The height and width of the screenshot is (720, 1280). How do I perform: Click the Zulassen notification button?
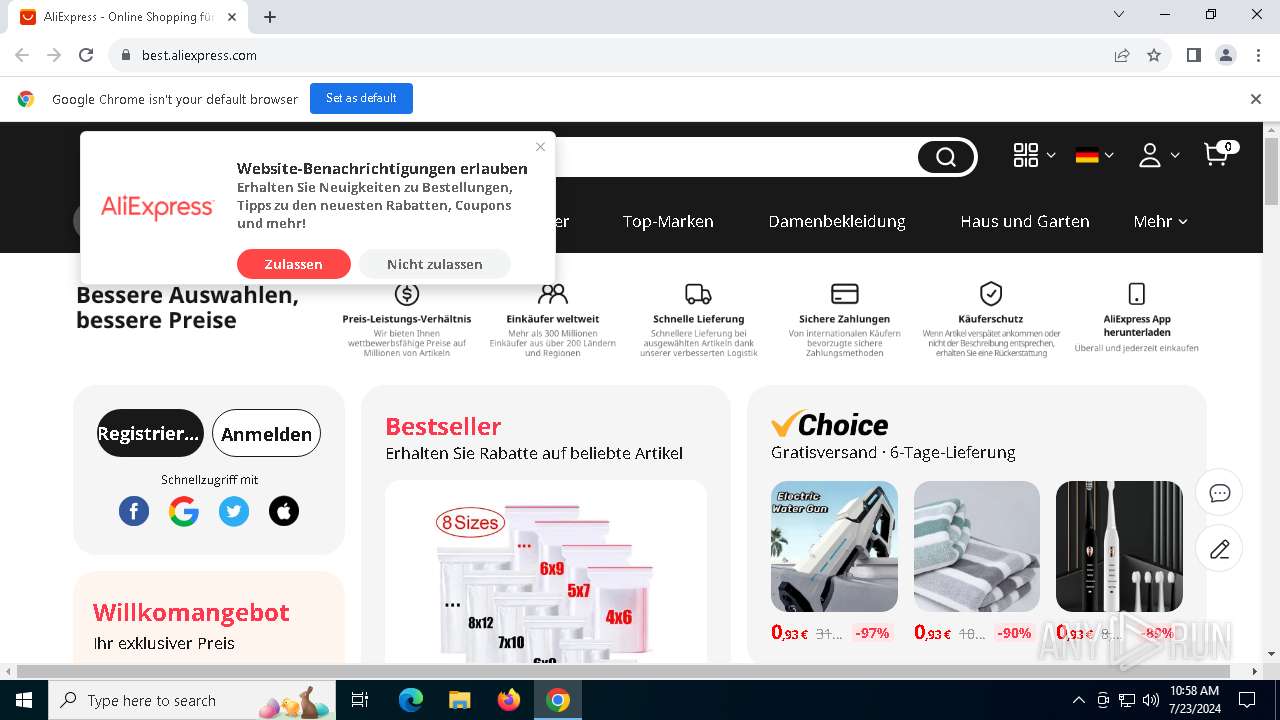(293, 264)
